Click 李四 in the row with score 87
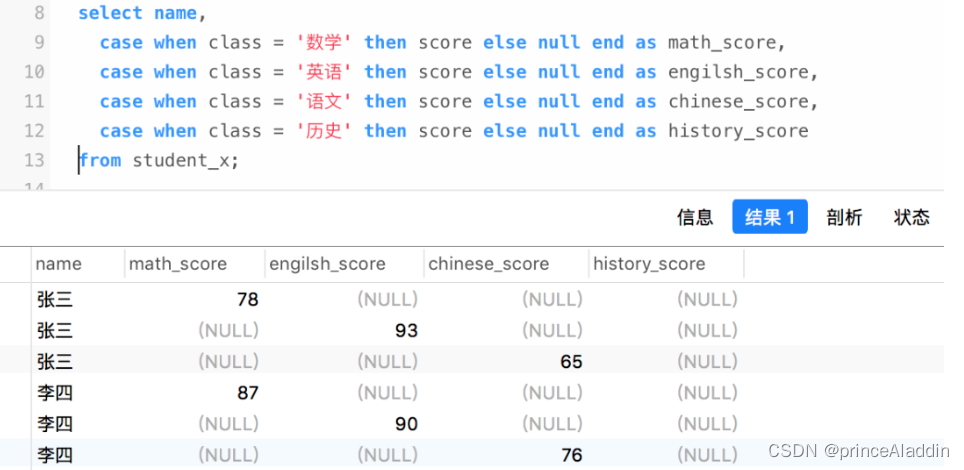Viewport: 964px width, 470px height. click(x=55, y=392)
